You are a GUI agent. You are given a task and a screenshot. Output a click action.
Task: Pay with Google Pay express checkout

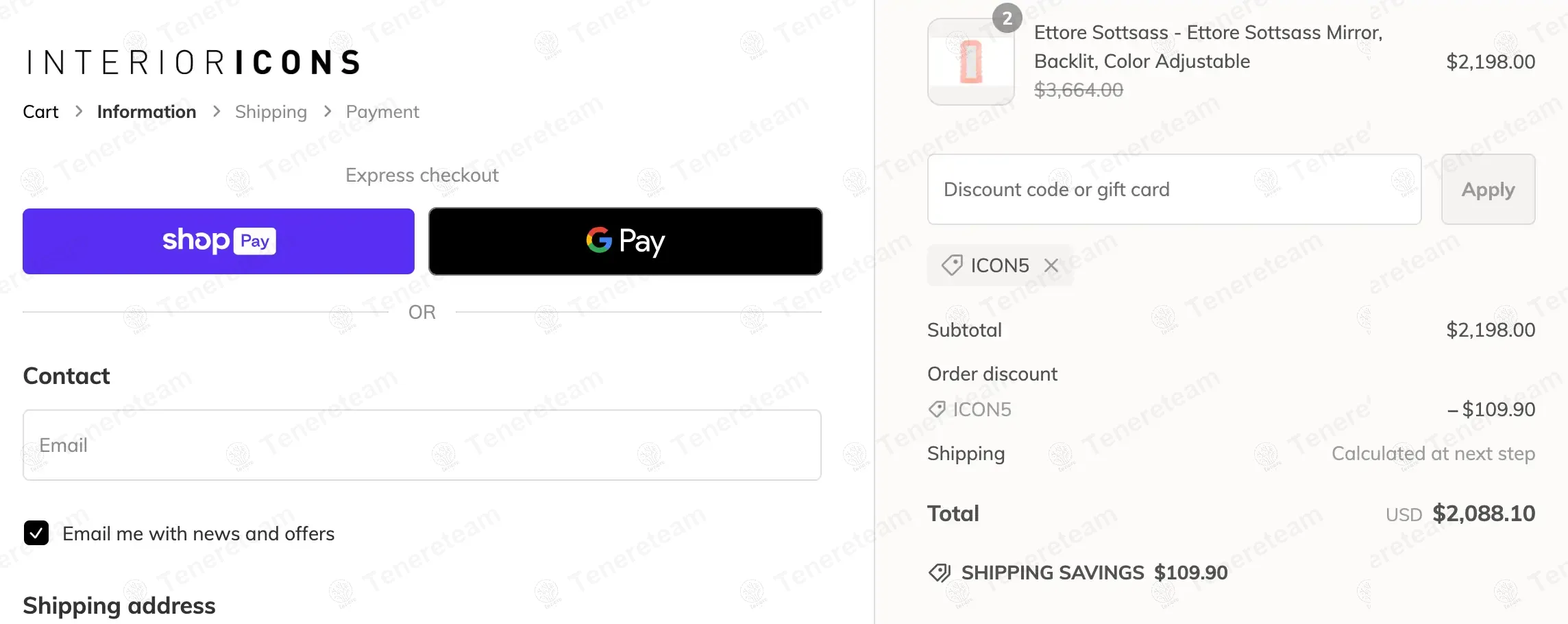625,241
